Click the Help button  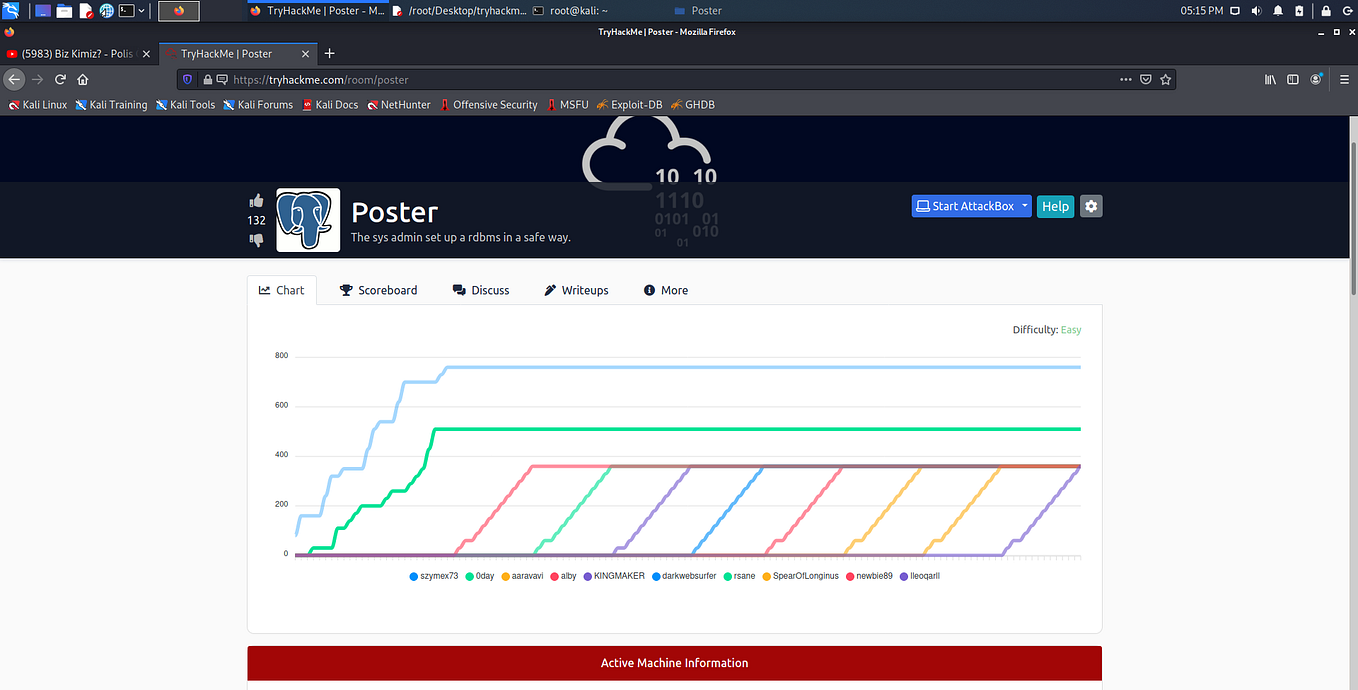click(1055, 206)
